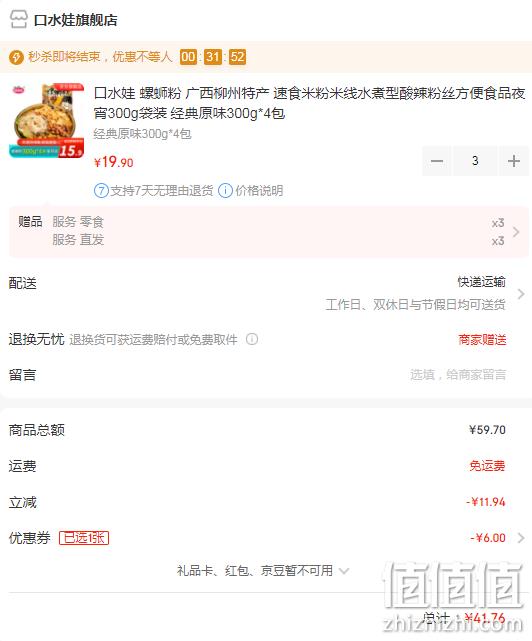Open the 价格说明 info icon

coord(225,191)
